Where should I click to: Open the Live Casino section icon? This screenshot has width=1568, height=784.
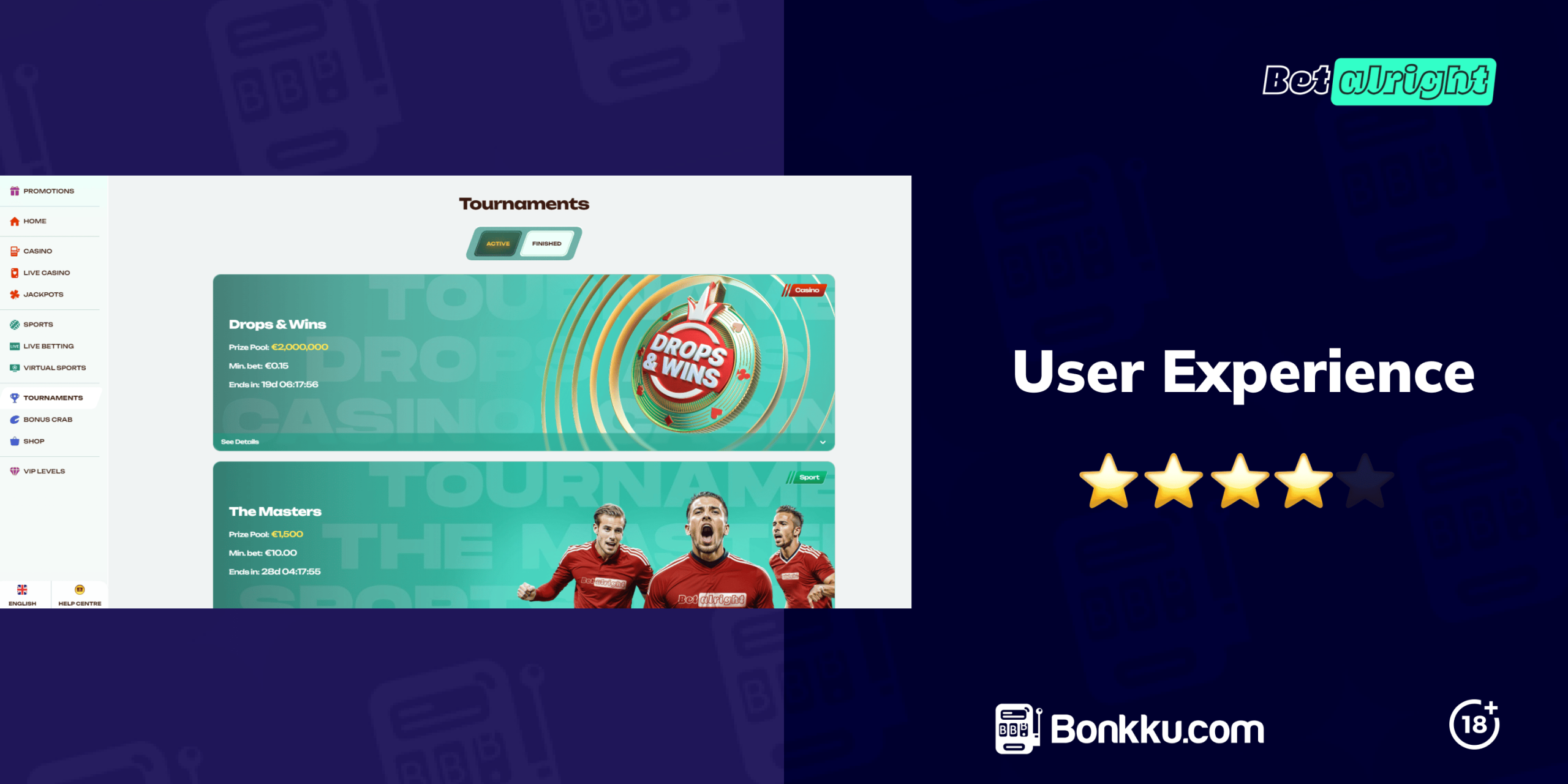point(15,272)
